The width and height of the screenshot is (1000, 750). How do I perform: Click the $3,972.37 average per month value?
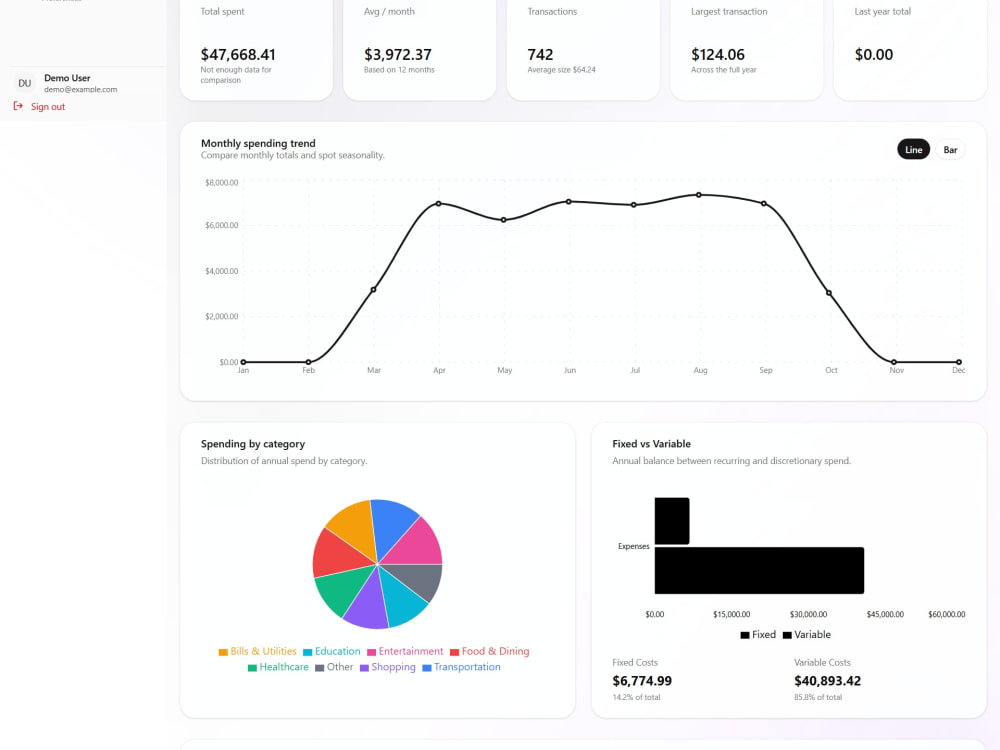(398, 55)
